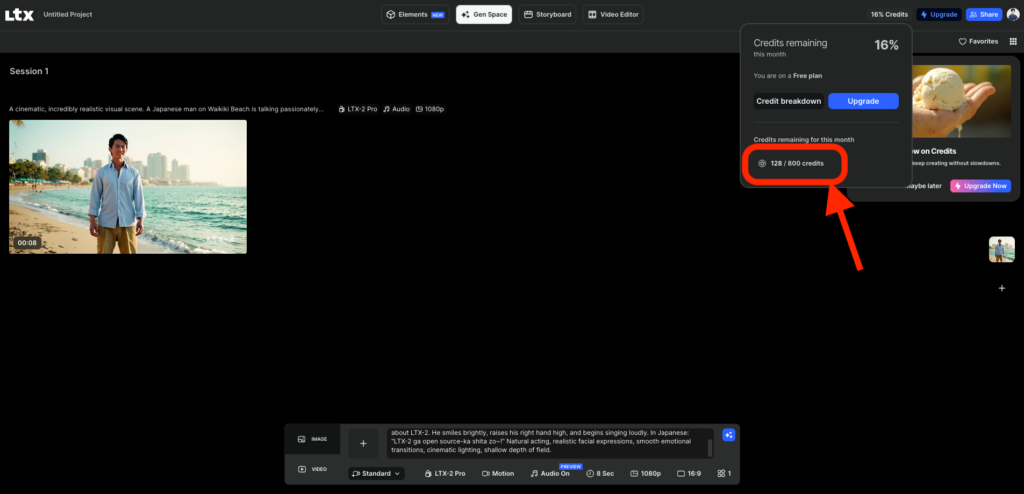1024x494 pixels.
Task: Toggle the Audio On setting
Action: (x=550, y=473)
